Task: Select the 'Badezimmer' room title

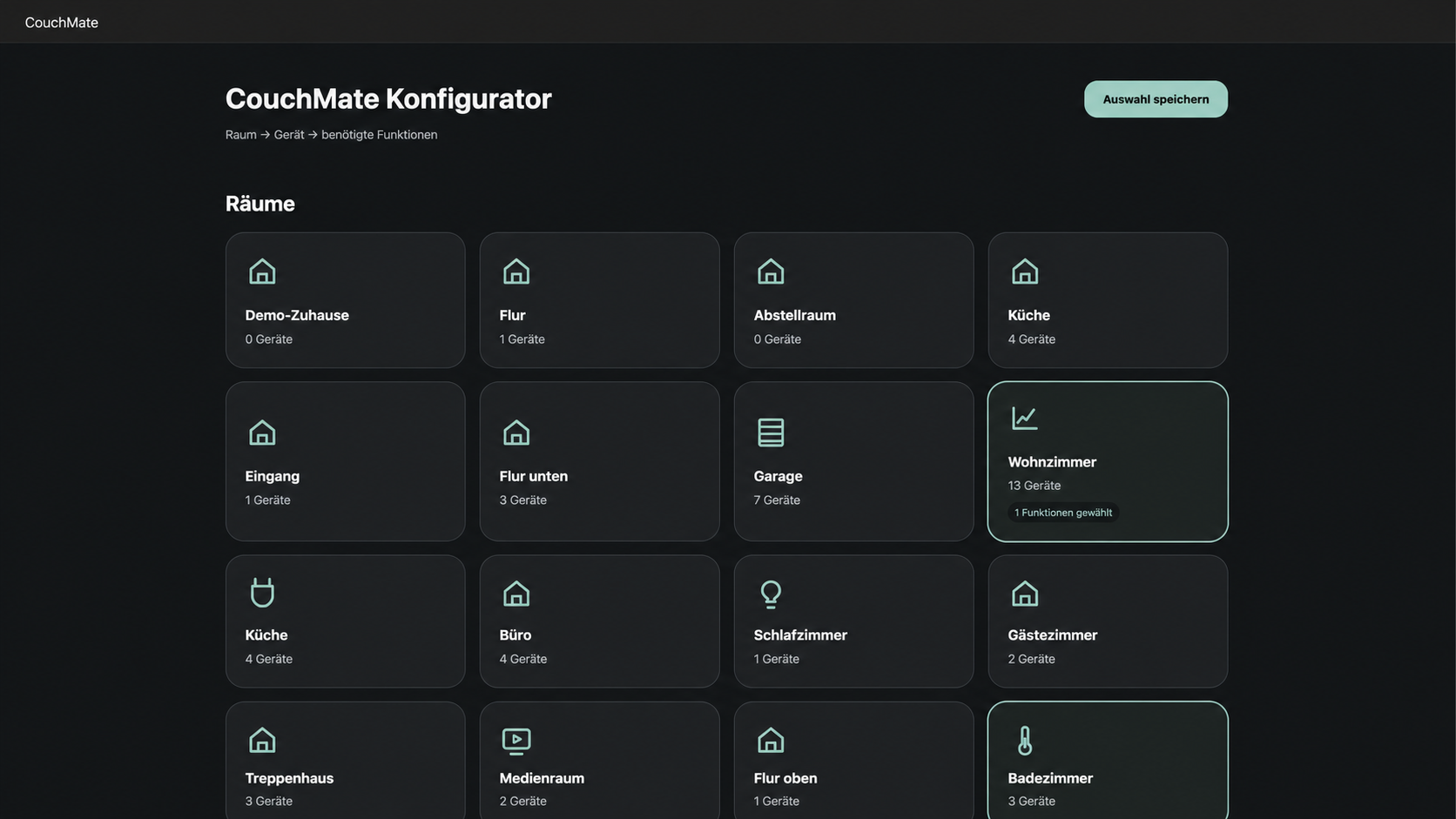Action: tap(1050, 778)
